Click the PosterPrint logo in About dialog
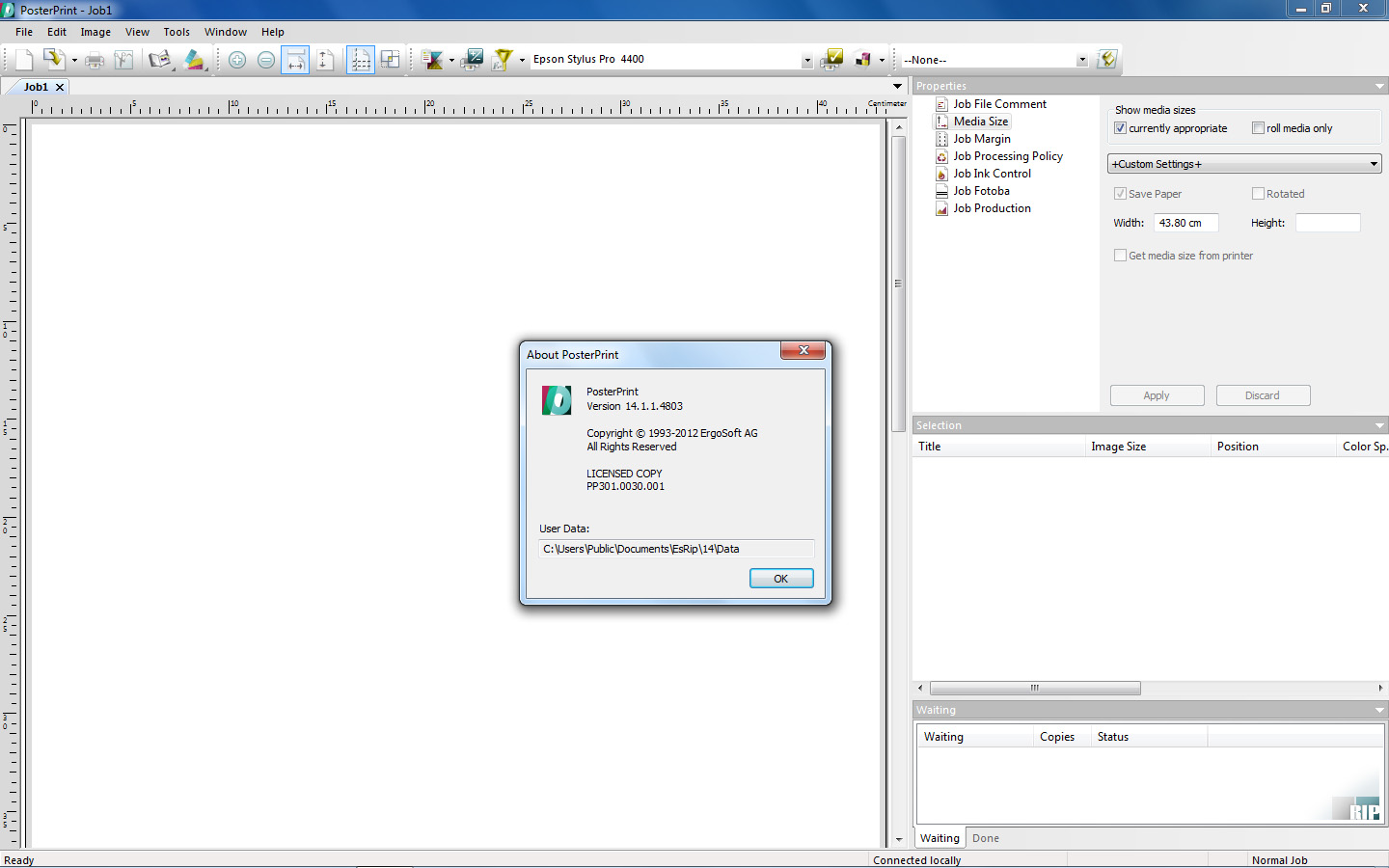Viewport: 1389px width, 868px height. coord(557,400)
